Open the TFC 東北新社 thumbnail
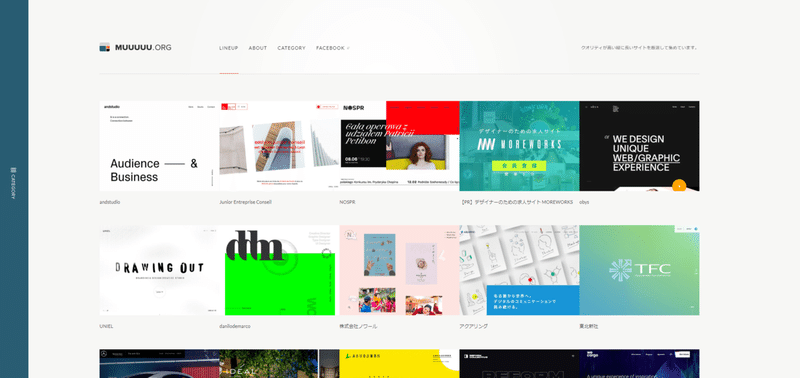The width and height of the screenshot is (800, 378). click(639, 270)
